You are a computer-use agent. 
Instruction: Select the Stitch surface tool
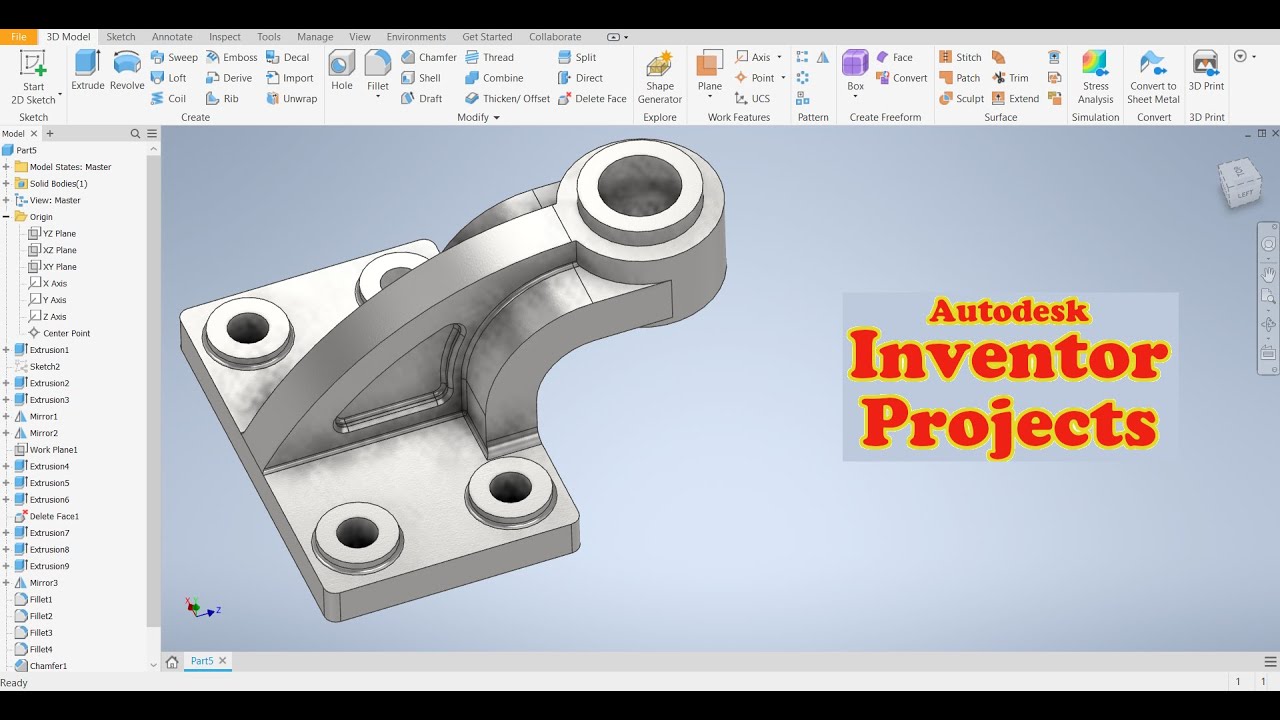[x=960, y=57]
